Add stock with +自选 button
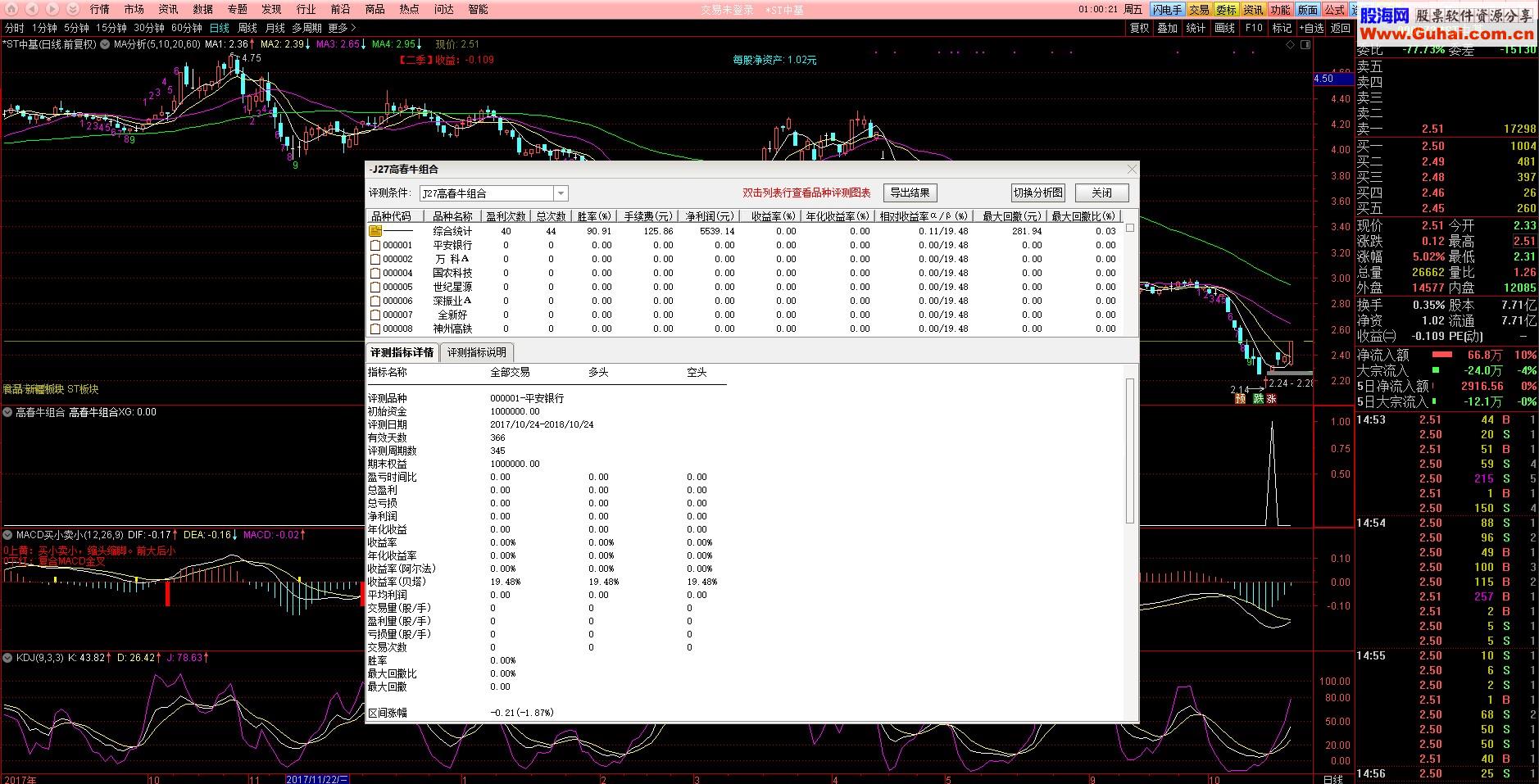 [1311, 28]
